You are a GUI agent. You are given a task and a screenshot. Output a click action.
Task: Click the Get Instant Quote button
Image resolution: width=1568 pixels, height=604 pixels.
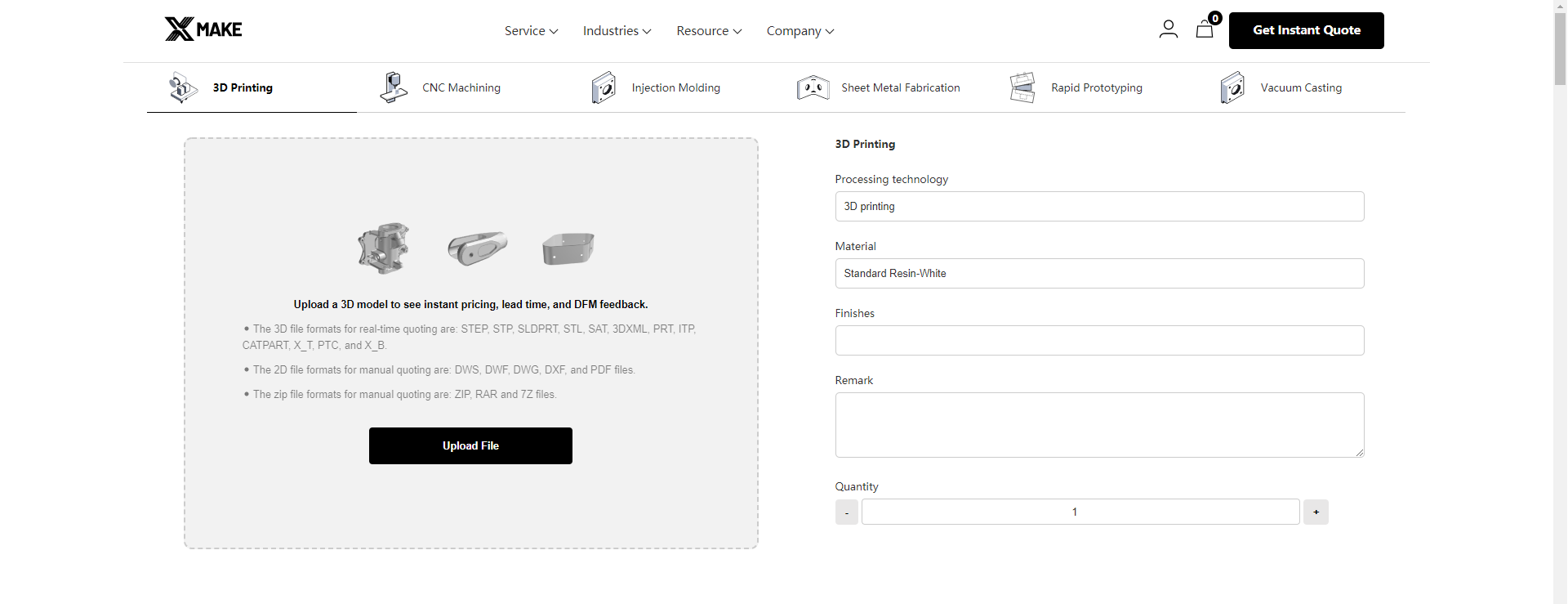pos(1306,30)
